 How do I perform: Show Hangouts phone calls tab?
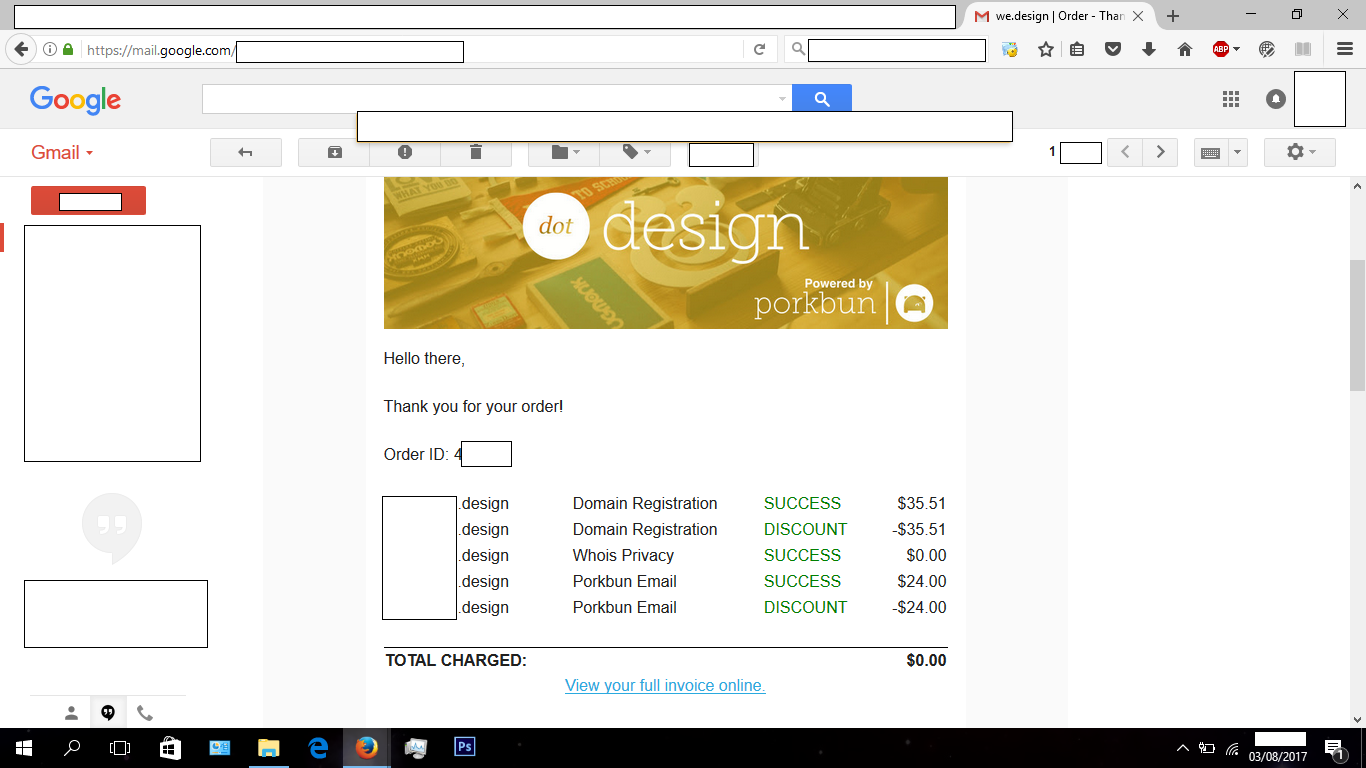(x=145, y=713)
